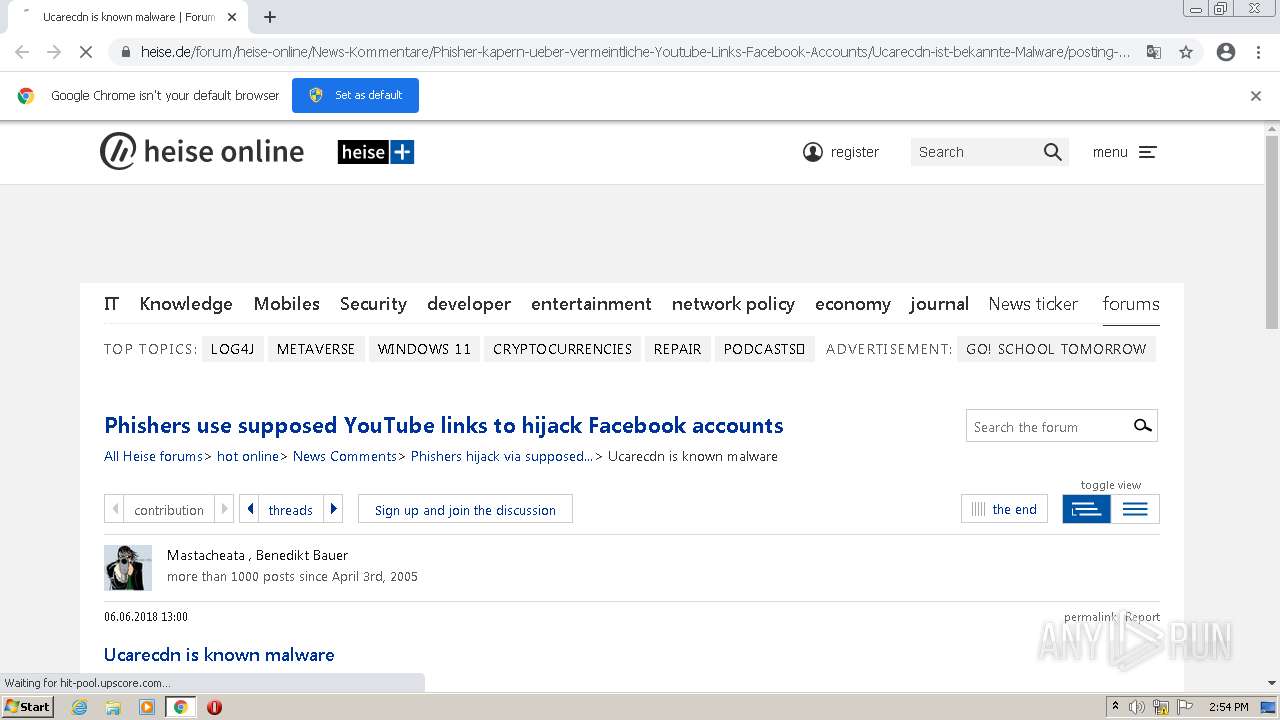The height and width of the screenshot is (720, 1280).
Task: Switch to threaded tree view
Action: pyautogui.click(x=1086, y=509)
